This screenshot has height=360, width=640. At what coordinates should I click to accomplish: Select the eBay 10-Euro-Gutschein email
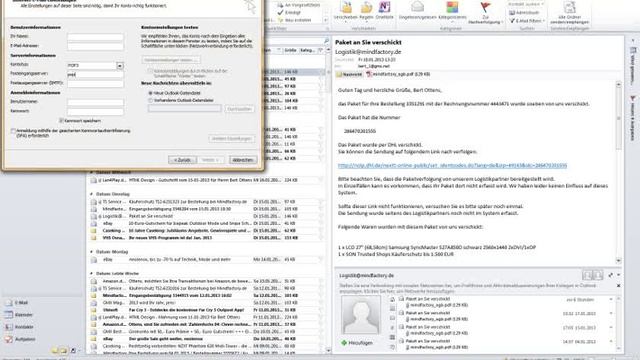coord(207,224)
